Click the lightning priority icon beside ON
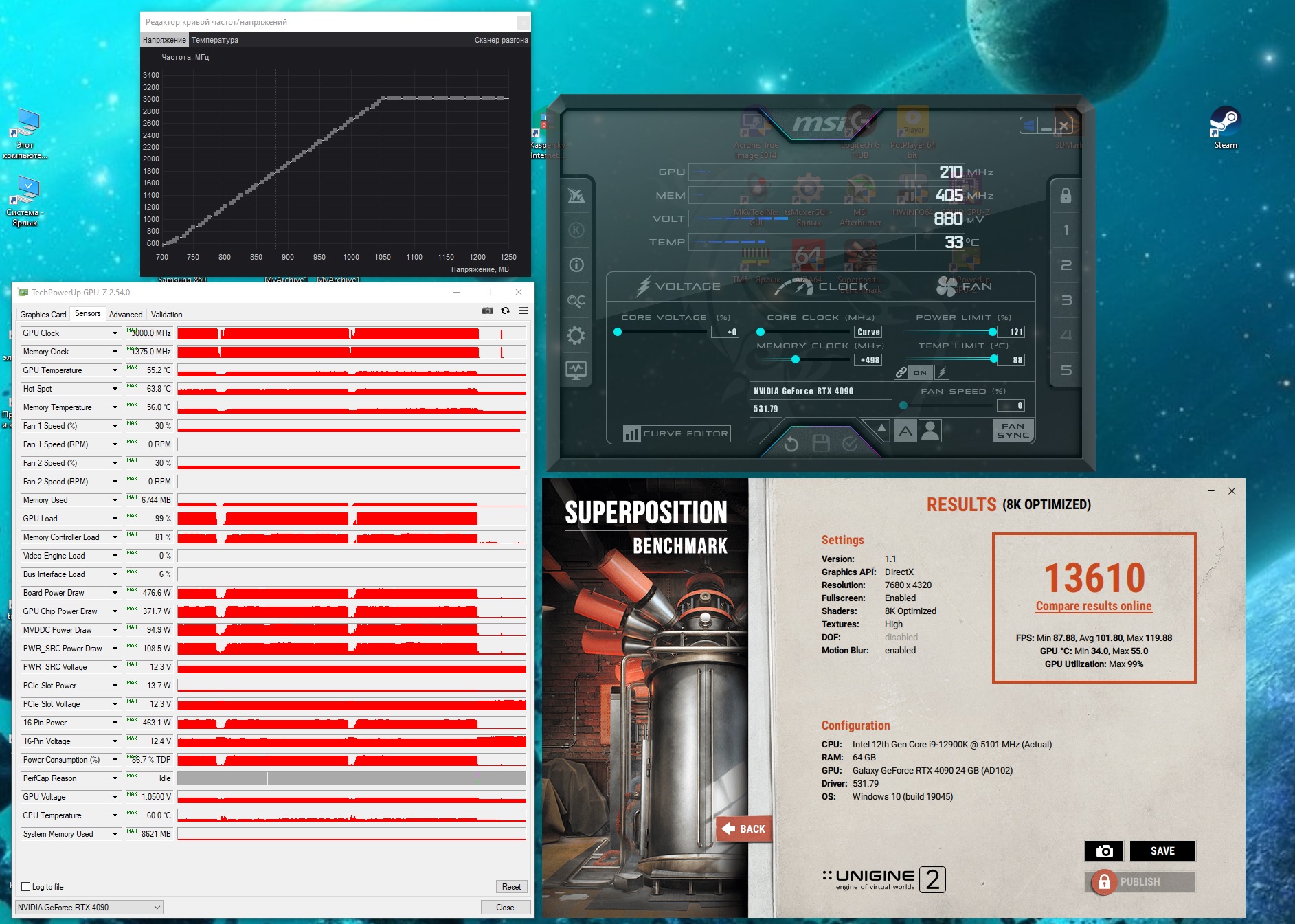Screen dimensions: 1295x924 (x=942, y=372)
